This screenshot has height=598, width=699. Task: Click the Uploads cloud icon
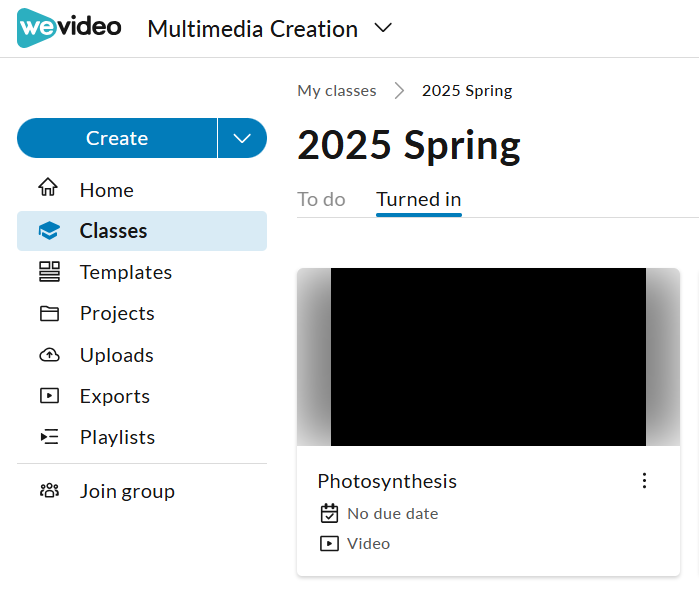coord(49,355)
